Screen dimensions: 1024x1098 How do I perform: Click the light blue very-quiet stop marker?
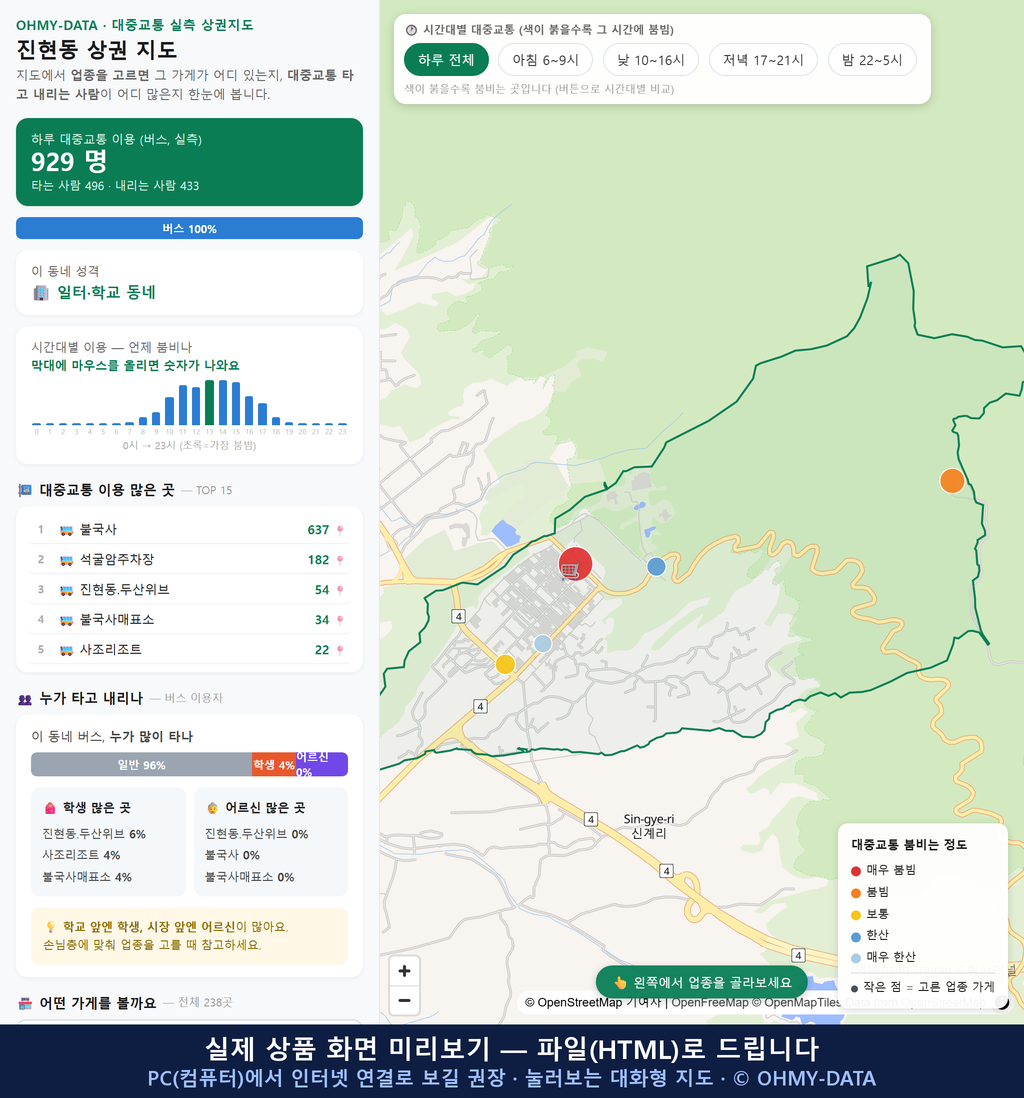543,644
